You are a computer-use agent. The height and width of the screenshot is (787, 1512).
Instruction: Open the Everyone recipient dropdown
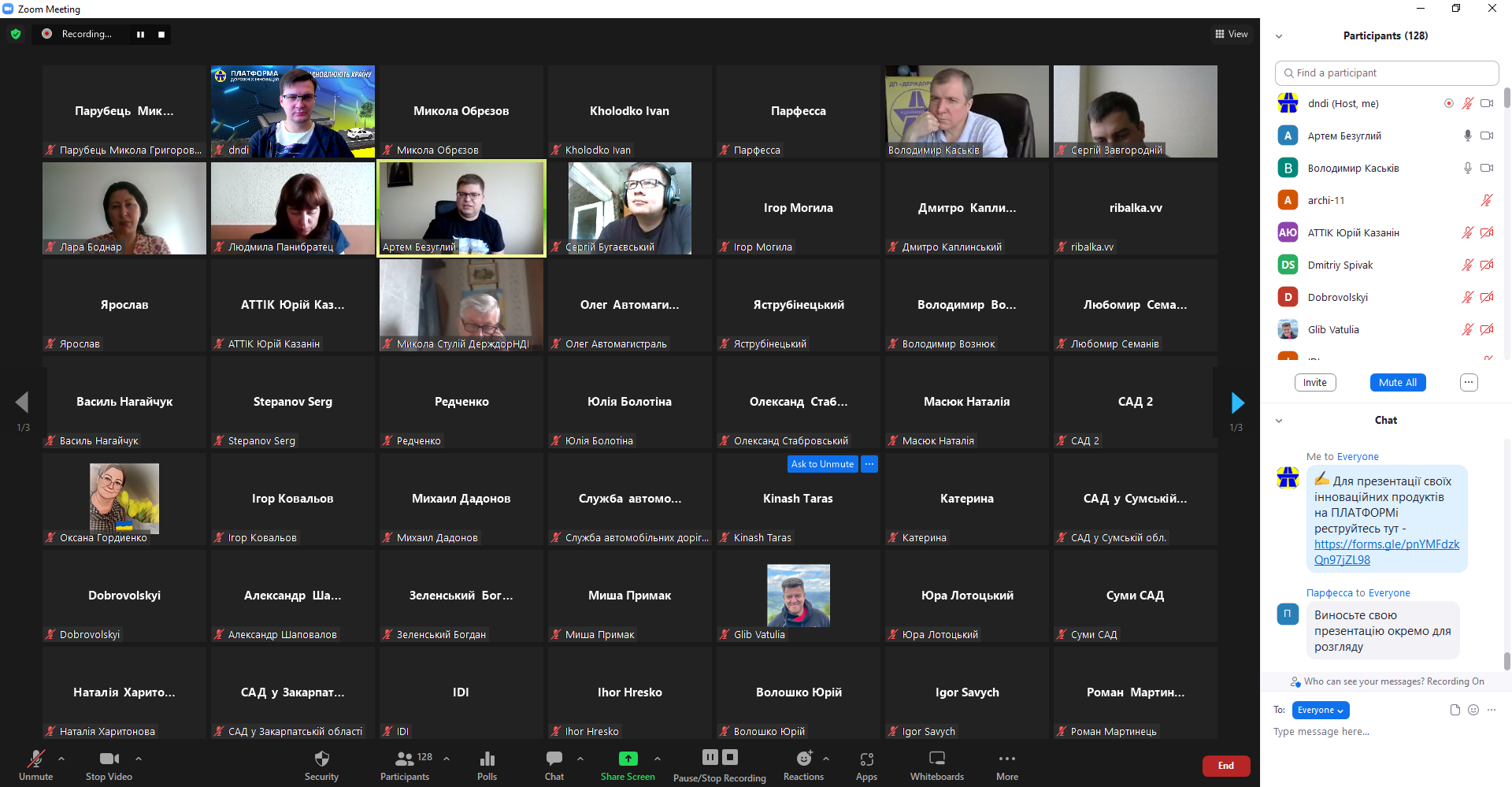(x=1320, y=710)
